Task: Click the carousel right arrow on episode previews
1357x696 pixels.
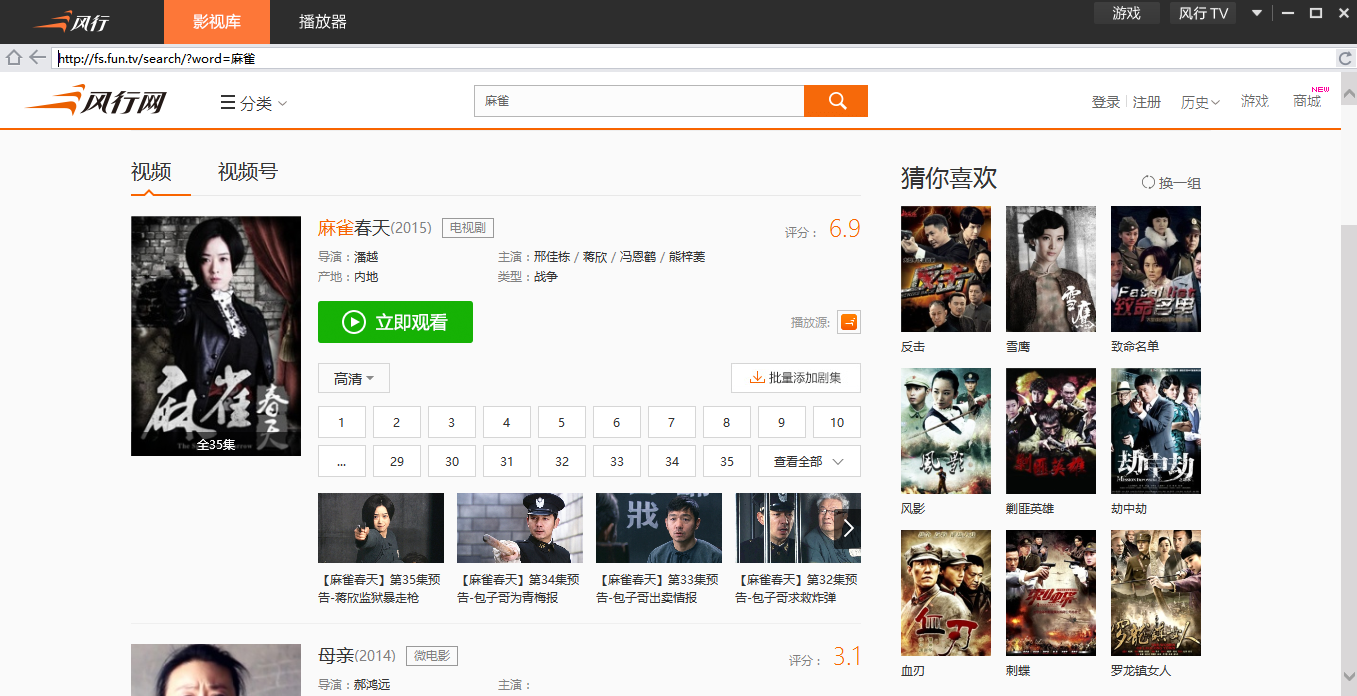Action: click(x=848, y=528)
